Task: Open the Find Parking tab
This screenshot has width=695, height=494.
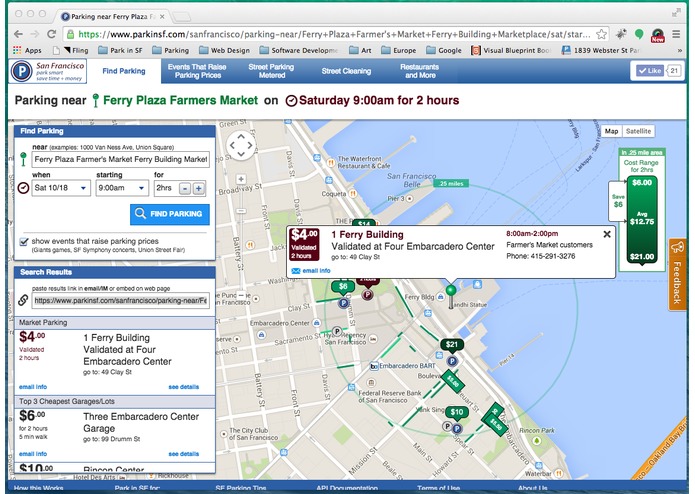Action: (x=124, y=71)
